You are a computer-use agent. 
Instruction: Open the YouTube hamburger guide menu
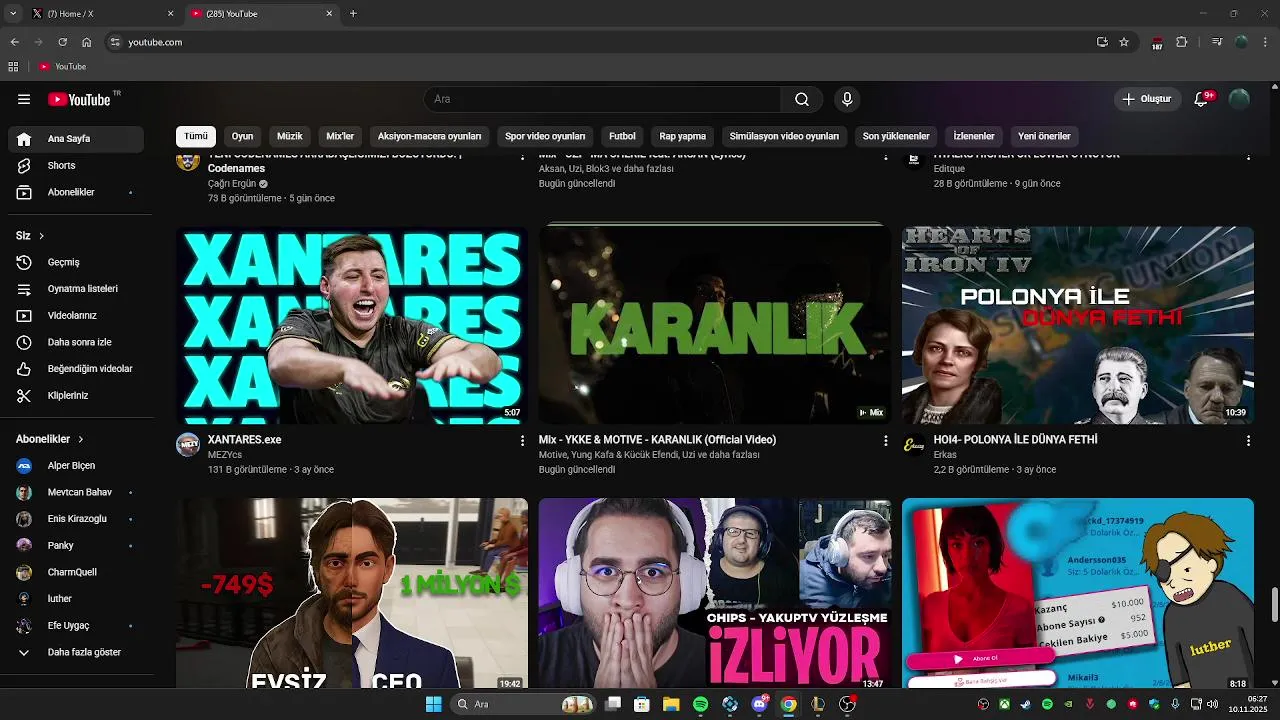(24, 99)
